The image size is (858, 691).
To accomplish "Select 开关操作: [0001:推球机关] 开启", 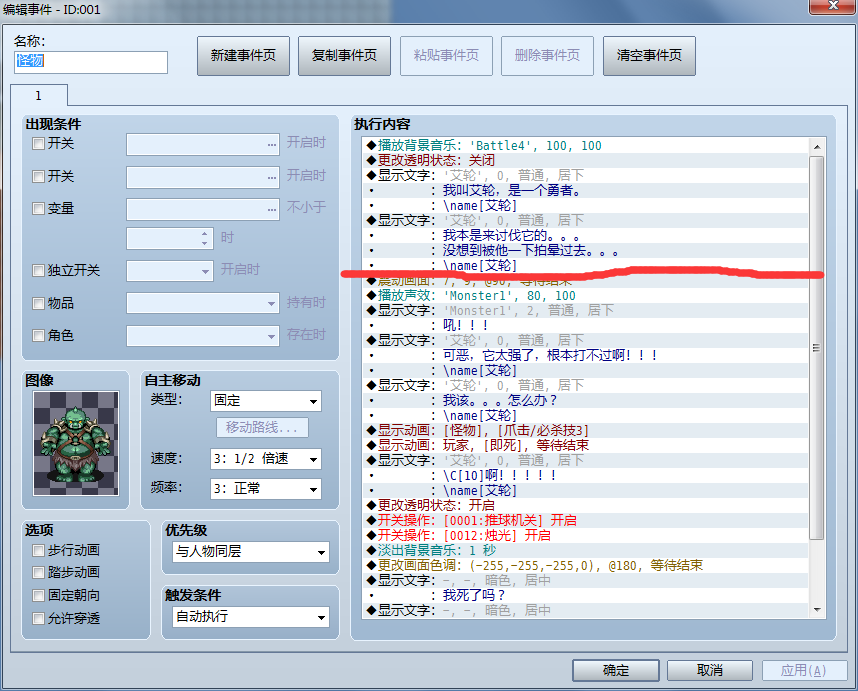I will point(586,520).
